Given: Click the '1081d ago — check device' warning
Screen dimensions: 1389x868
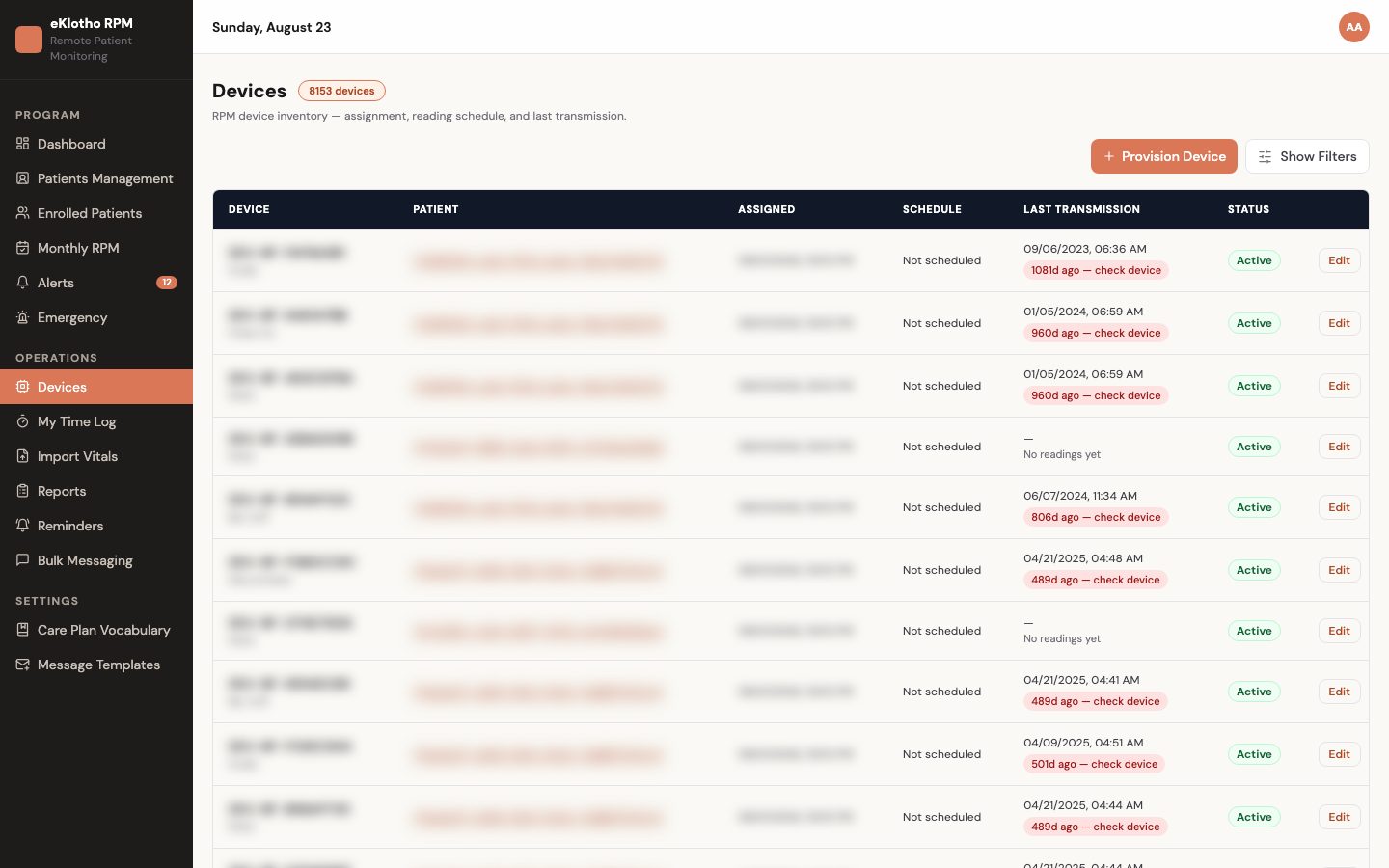Looking at the screenshot, I should coord(1096,270).
